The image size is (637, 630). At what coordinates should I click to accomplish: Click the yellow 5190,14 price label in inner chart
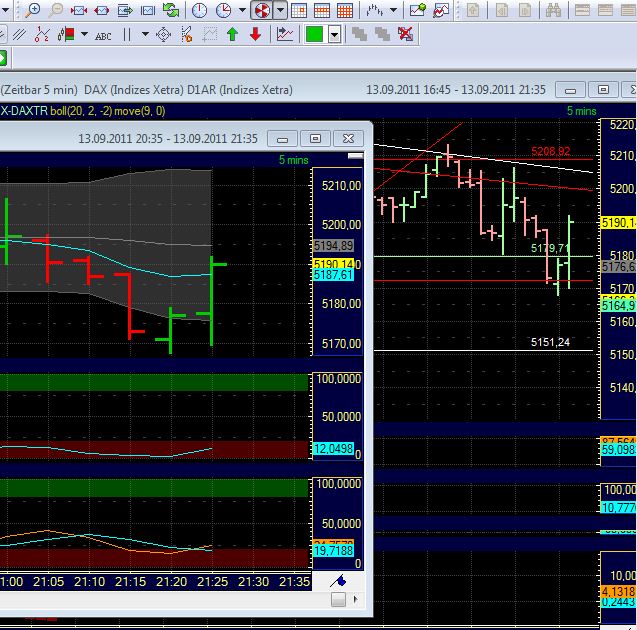pyautogui.click(x=334, y=264)
